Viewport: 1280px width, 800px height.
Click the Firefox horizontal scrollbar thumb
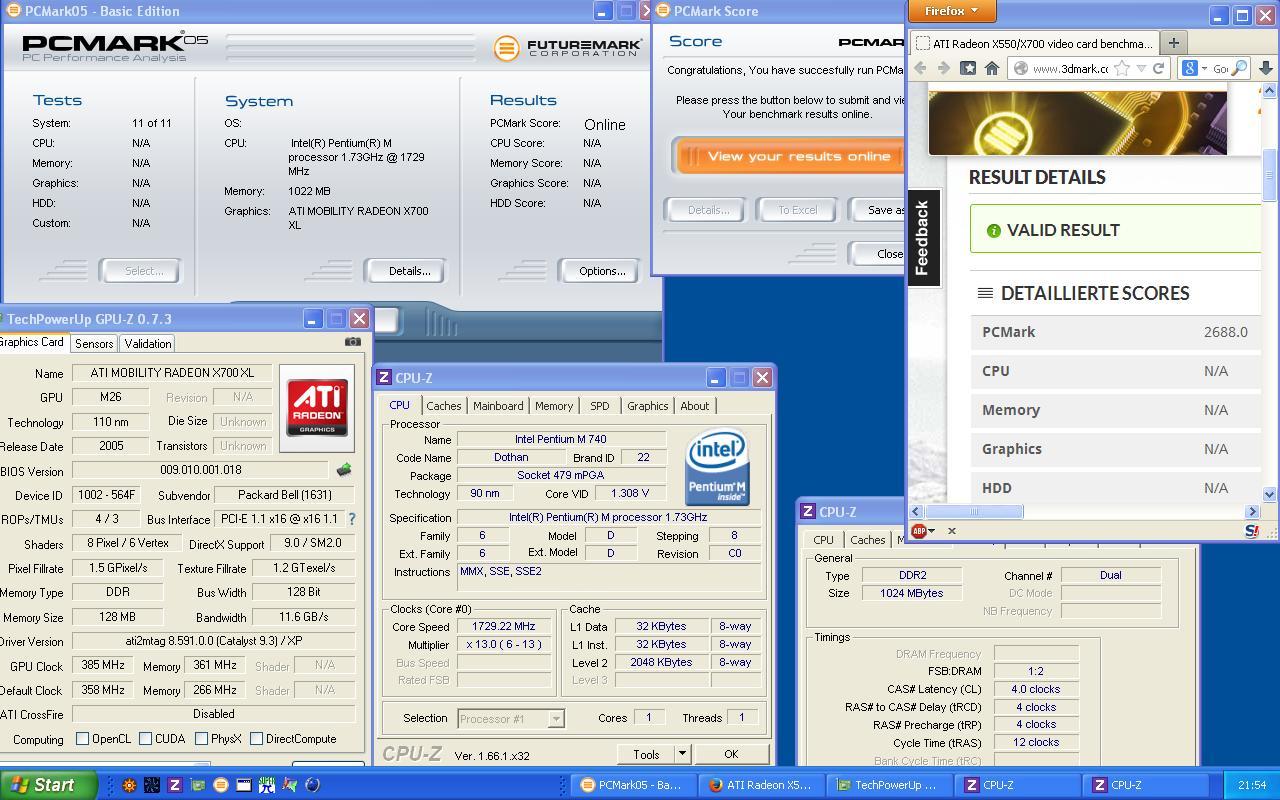pyautogui.click(x=973, y=512)
